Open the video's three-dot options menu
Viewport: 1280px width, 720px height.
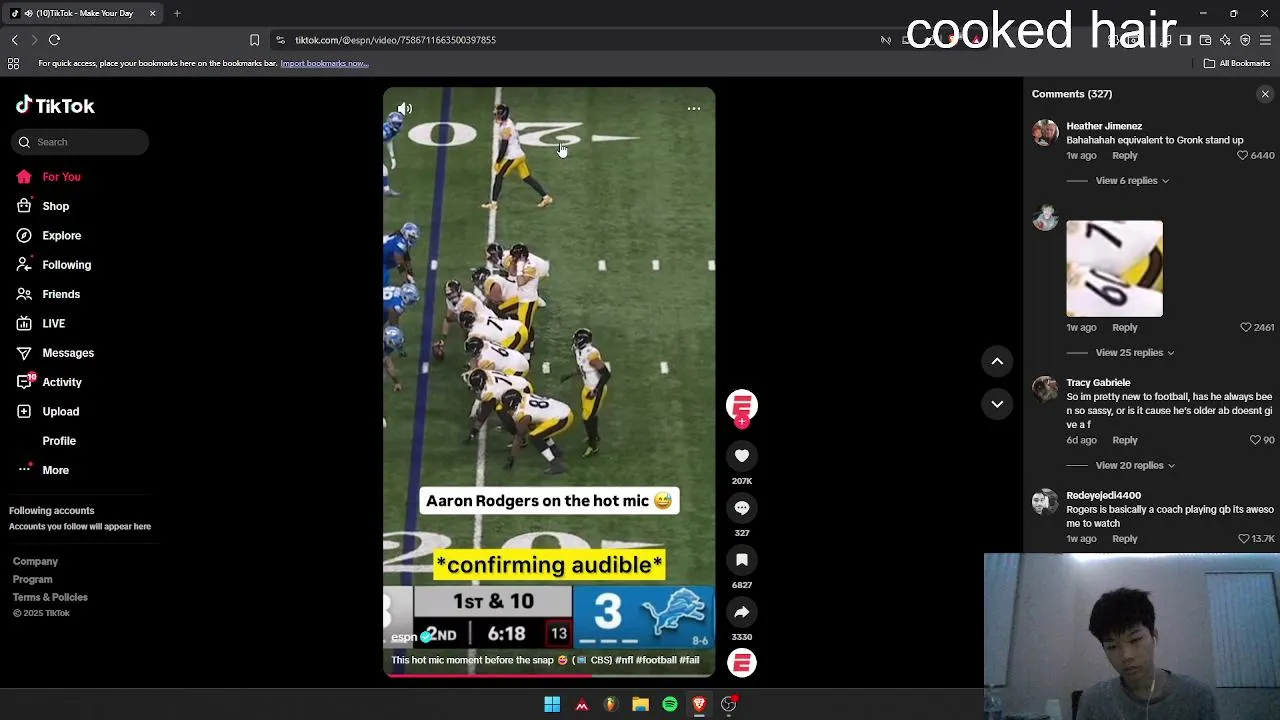[693, 109]
